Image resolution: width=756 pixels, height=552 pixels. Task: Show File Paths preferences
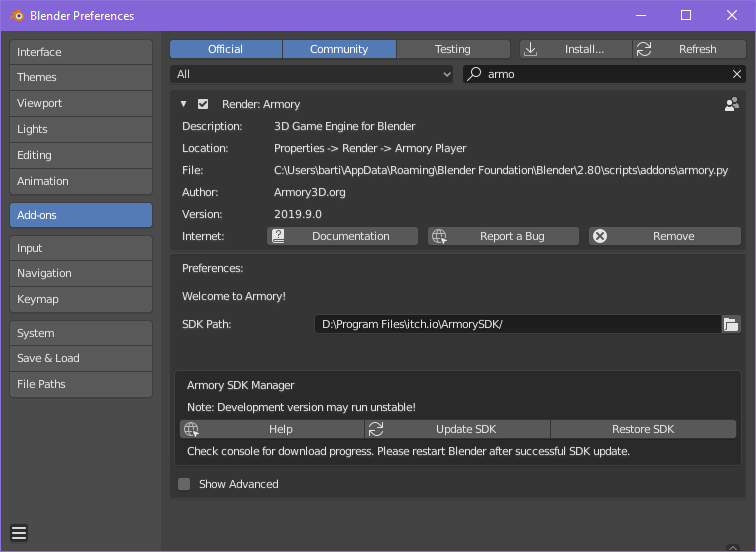[81, 384]
